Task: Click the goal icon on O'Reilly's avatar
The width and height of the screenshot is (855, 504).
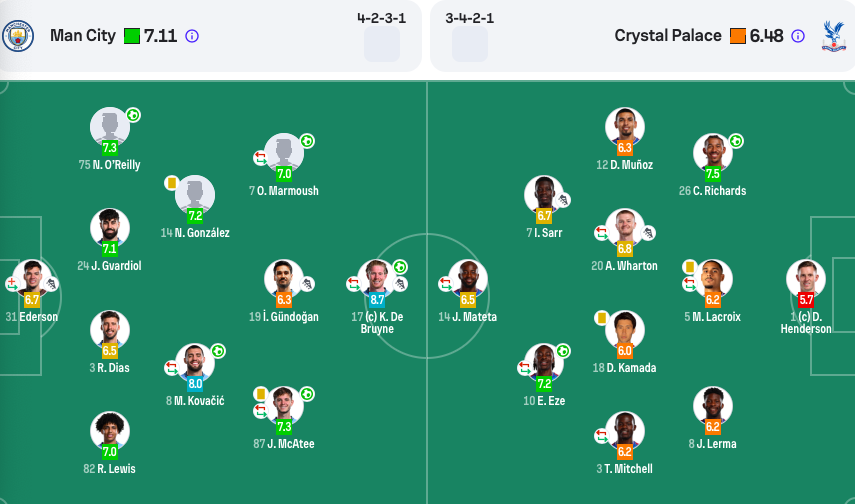Action: coord(133,115)
